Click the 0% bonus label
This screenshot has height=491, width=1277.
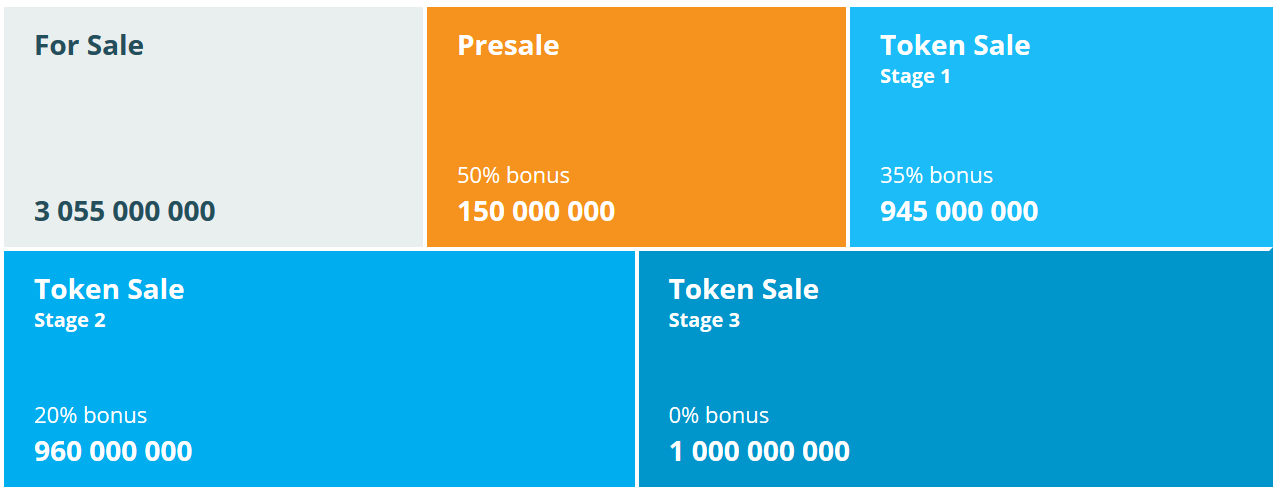coord(719,415)
